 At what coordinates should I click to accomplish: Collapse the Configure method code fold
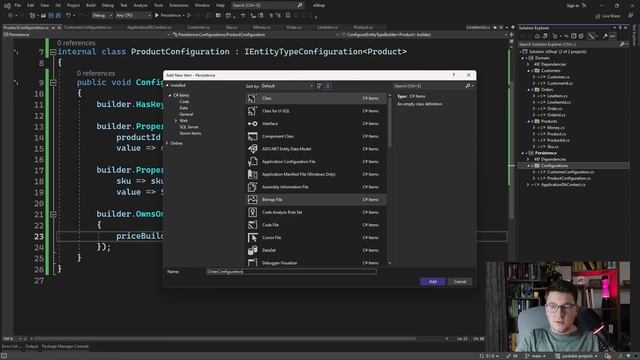click(x=53, y=82)
